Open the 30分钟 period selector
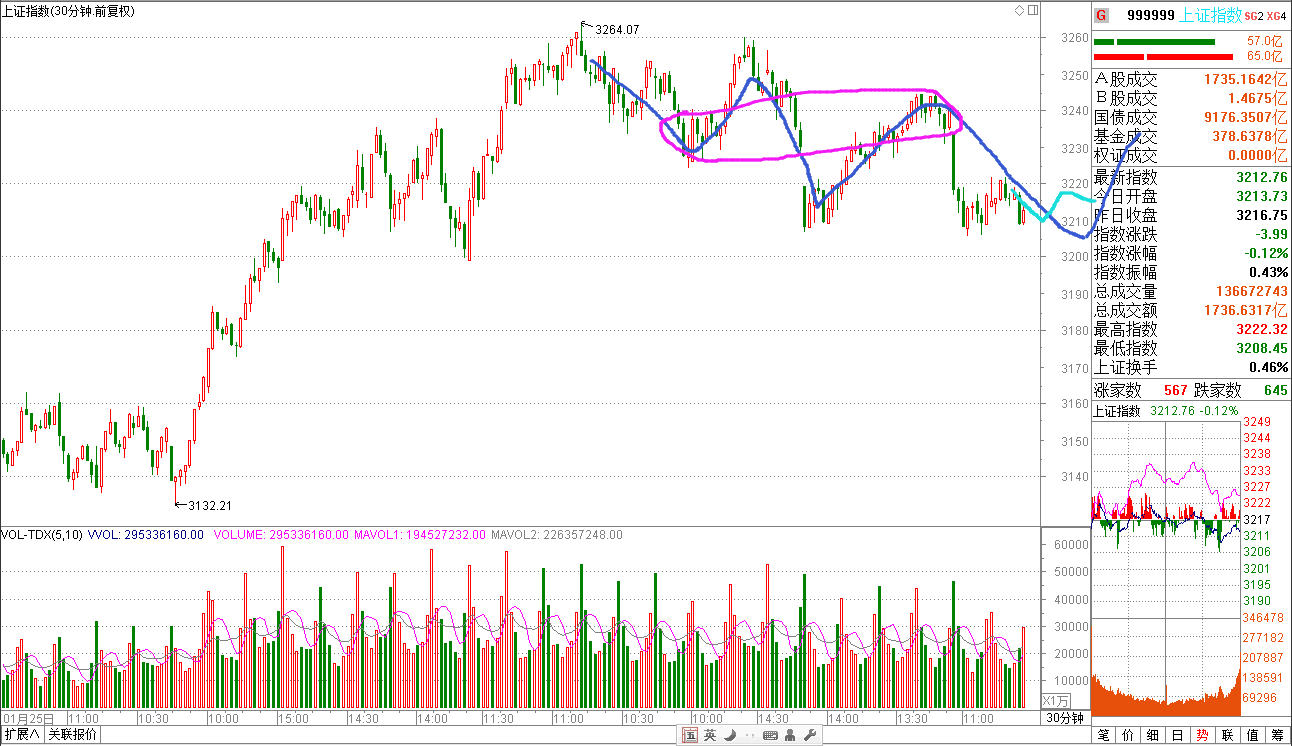The height and width of the screenshot is (746, 1292). (x=1065, y=718)
